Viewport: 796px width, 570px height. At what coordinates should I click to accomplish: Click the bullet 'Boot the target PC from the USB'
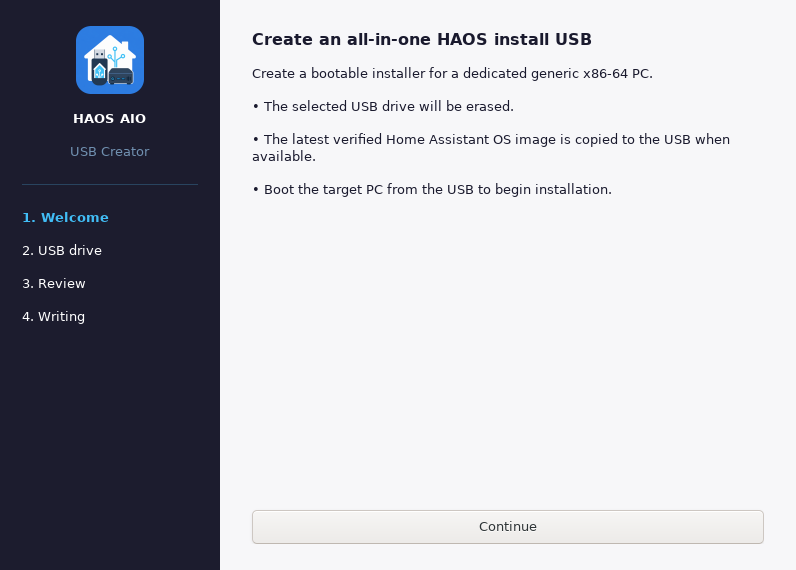432,190
